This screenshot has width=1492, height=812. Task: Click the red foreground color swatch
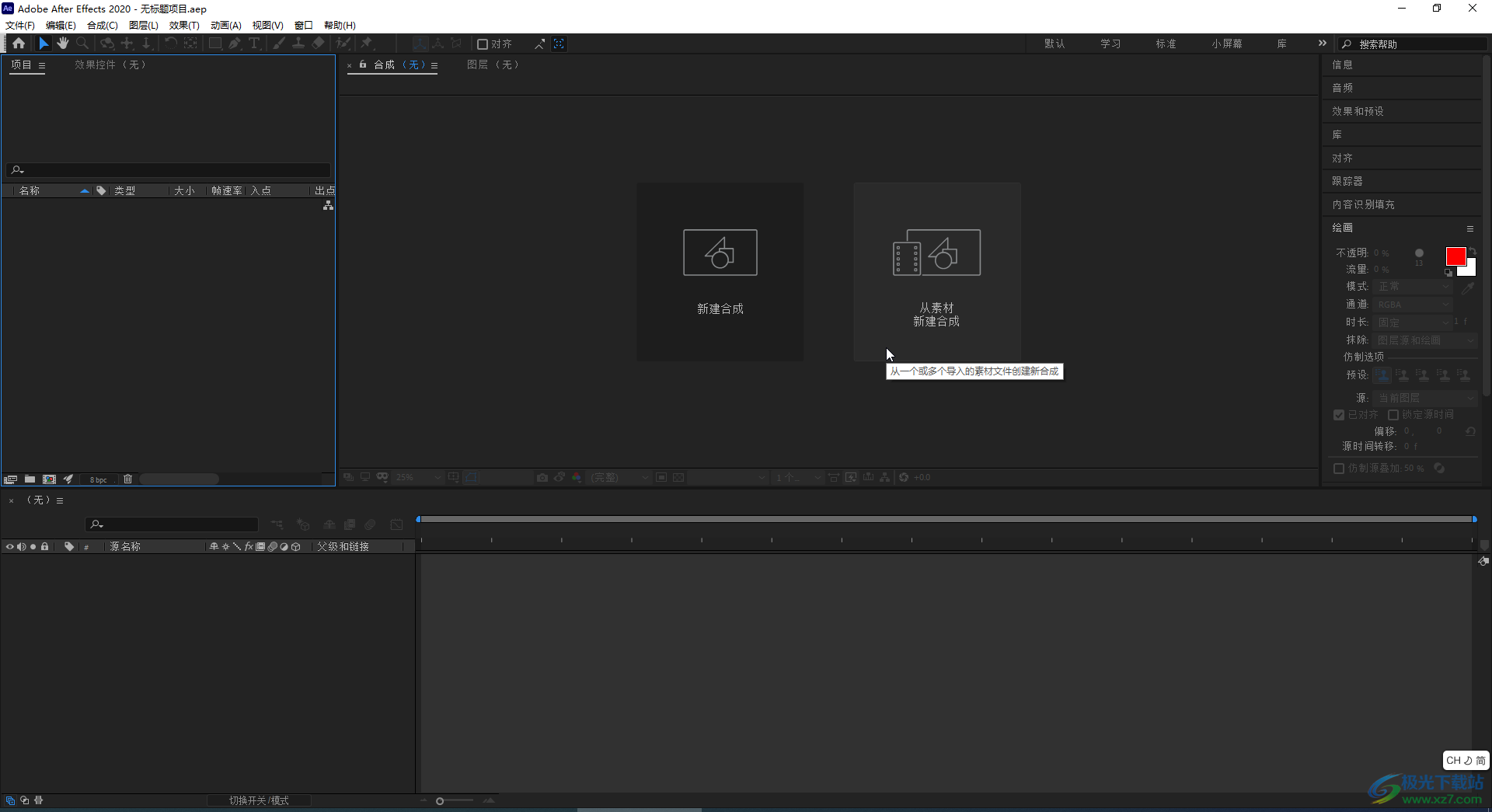[1455, 256]
